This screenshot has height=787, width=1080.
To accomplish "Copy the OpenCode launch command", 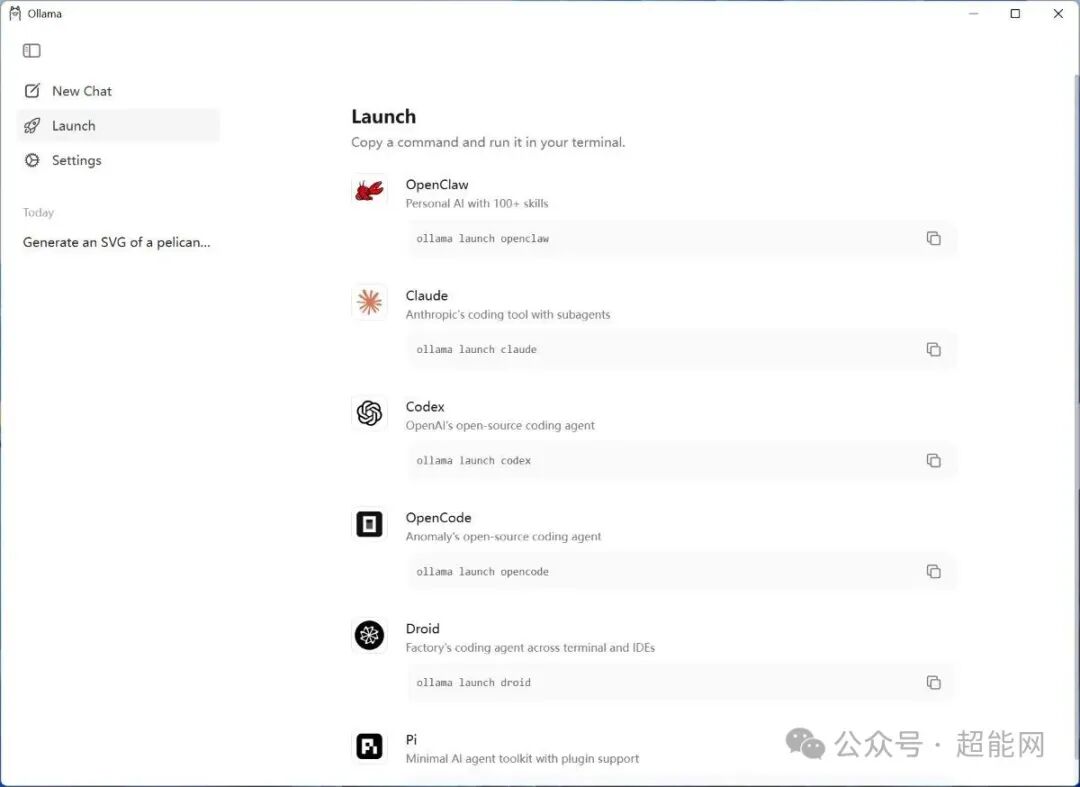I will 934,571.
